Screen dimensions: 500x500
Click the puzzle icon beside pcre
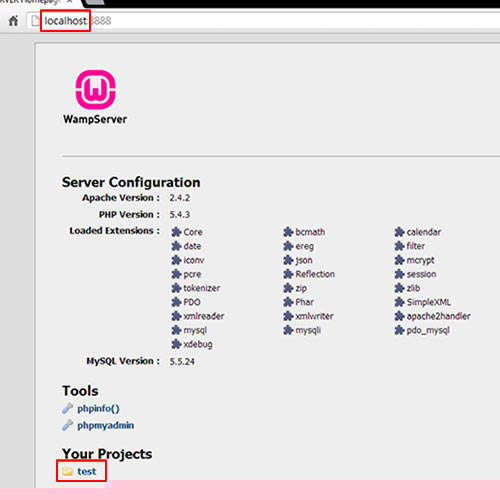(176, 274)
